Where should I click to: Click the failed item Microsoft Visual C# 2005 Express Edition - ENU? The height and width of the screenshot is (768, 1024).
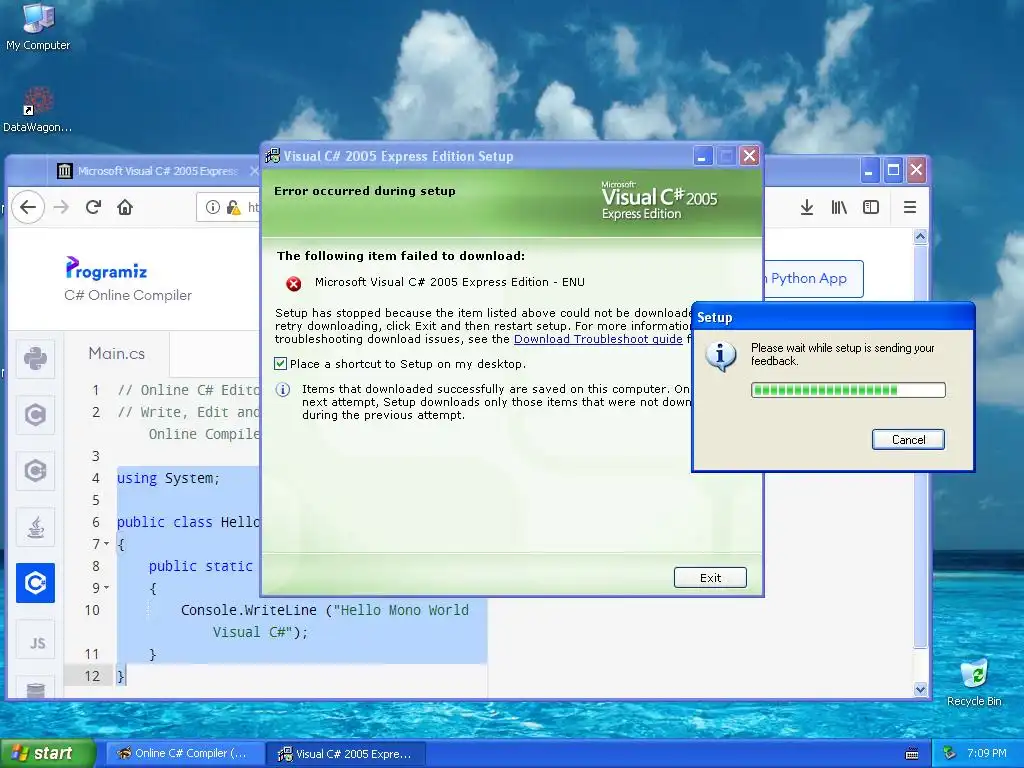(449, 282)
